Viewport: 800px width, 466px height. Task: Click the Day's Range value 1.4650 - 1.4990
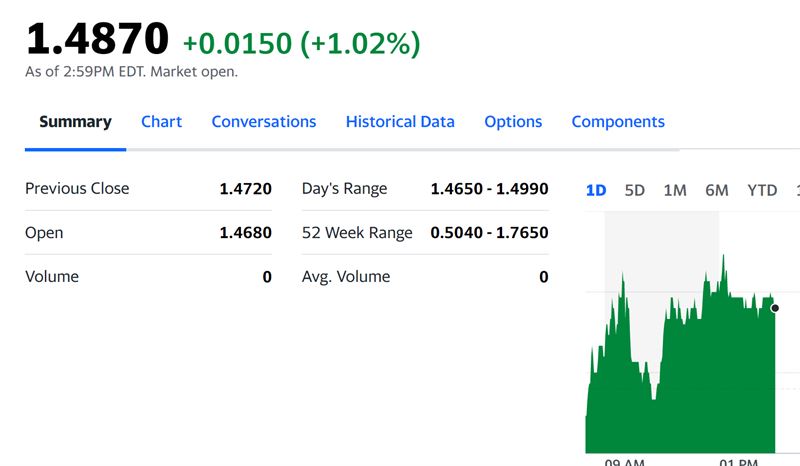pyautogui.click(x=489, y=189)
